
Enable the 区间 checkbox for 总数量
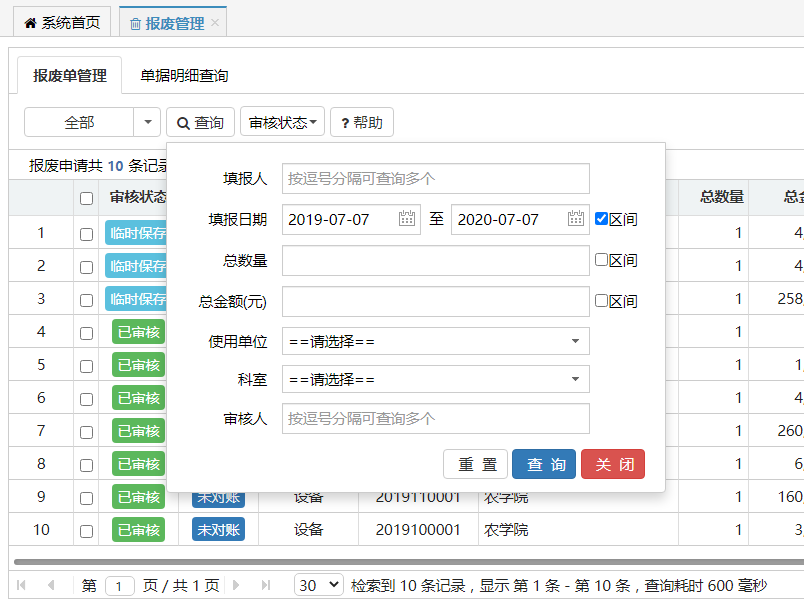pyautogui.click(x=601, y=260)
